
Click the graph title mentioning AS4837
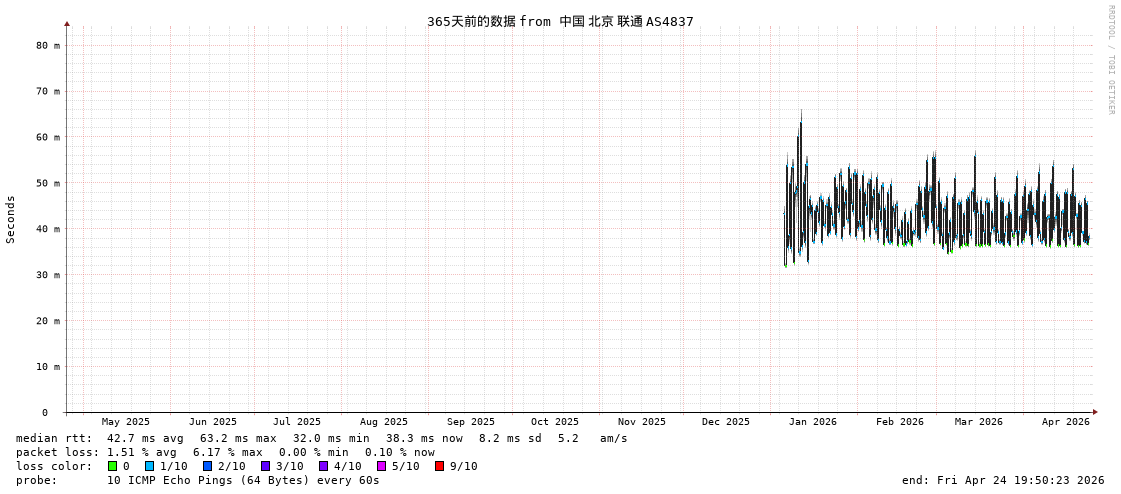[x=560, y=21]
